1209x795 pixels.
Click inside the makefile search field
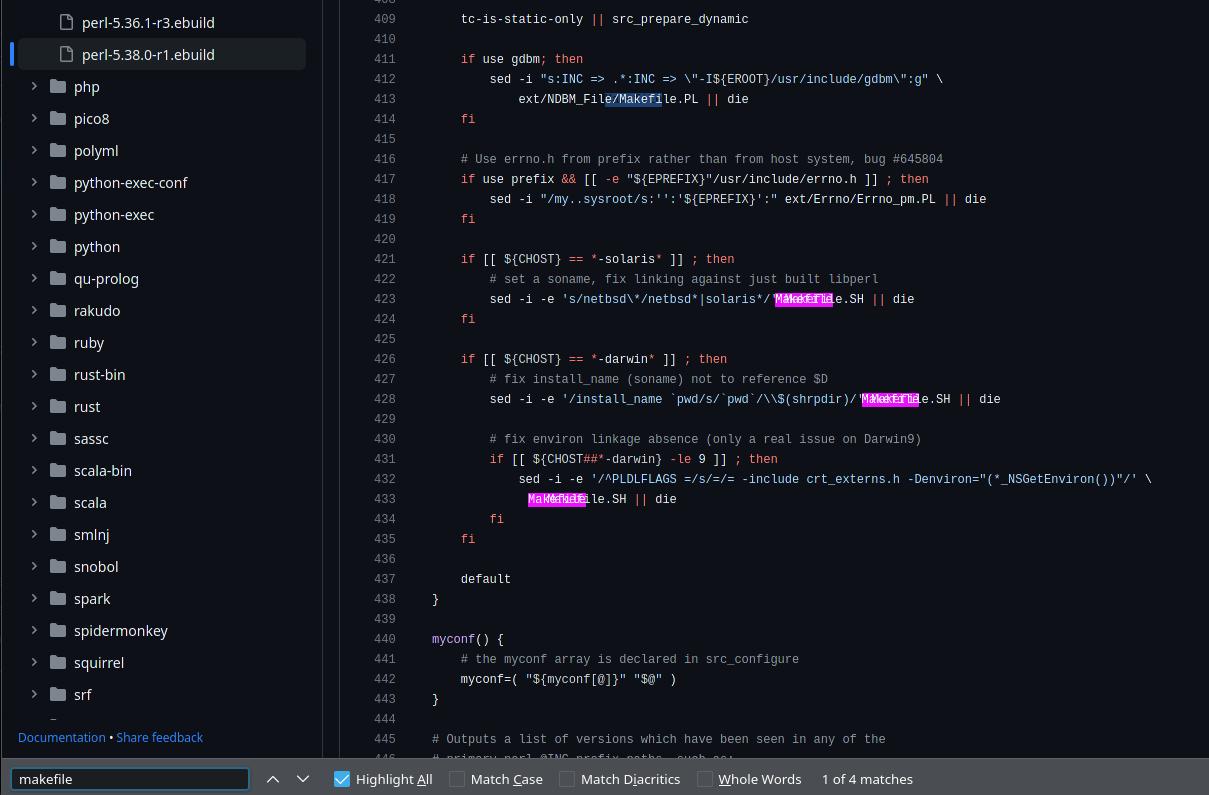(130, 778)
